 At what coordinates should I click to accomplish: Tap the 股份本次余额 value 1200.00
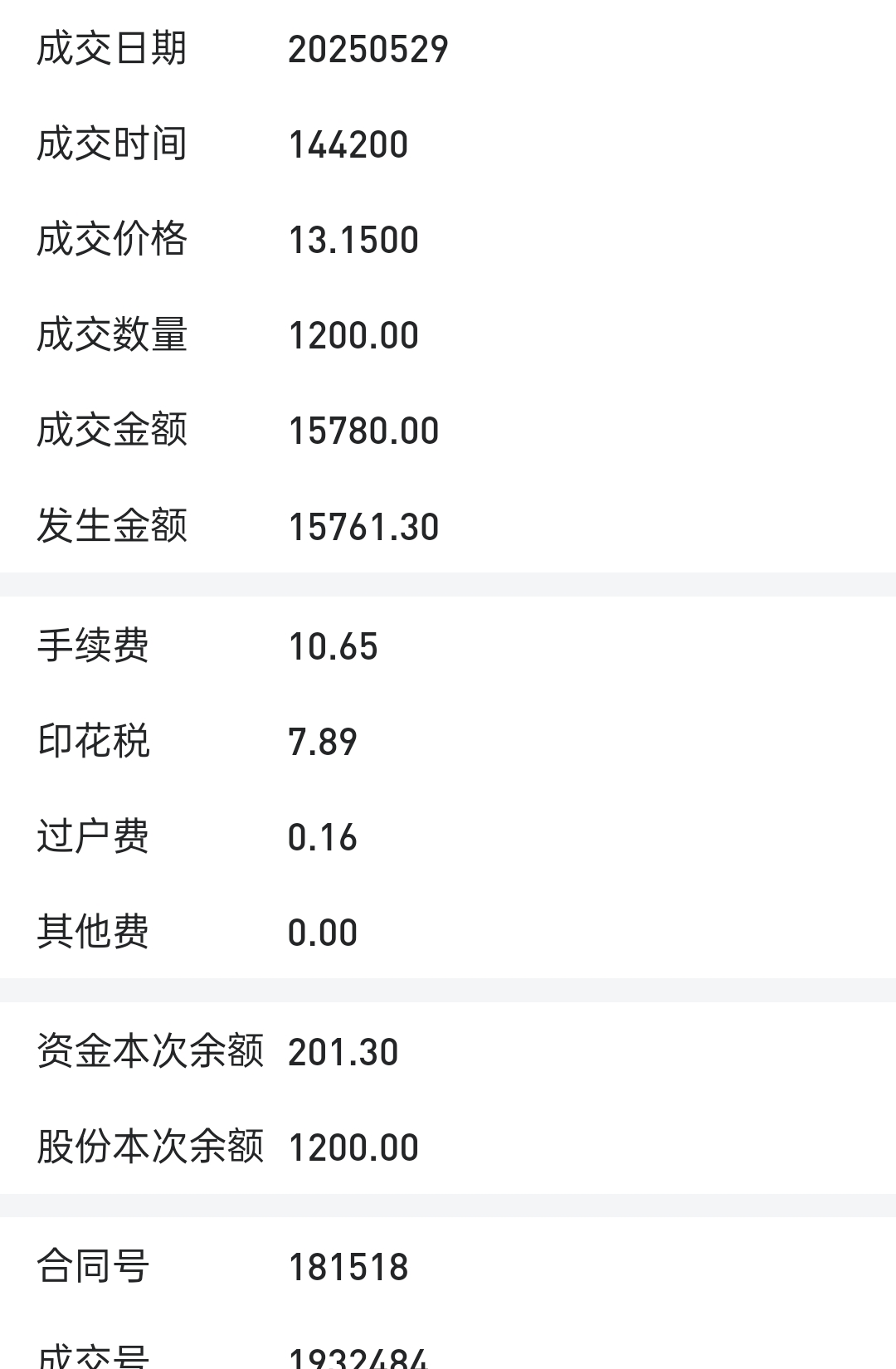coord(353,1147)
